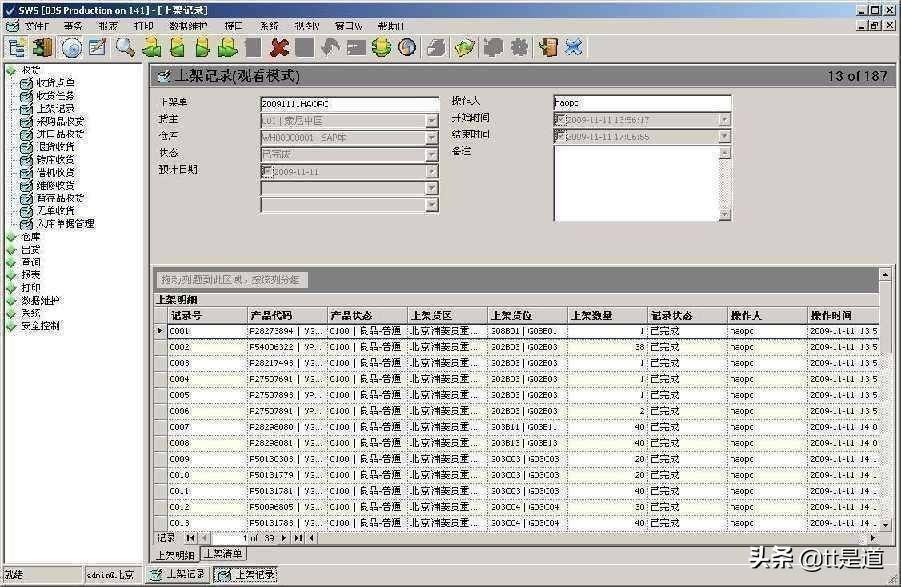Go to last record with toolbar arrow icon
Screen dimensions: 901x587
click(228, 48)
